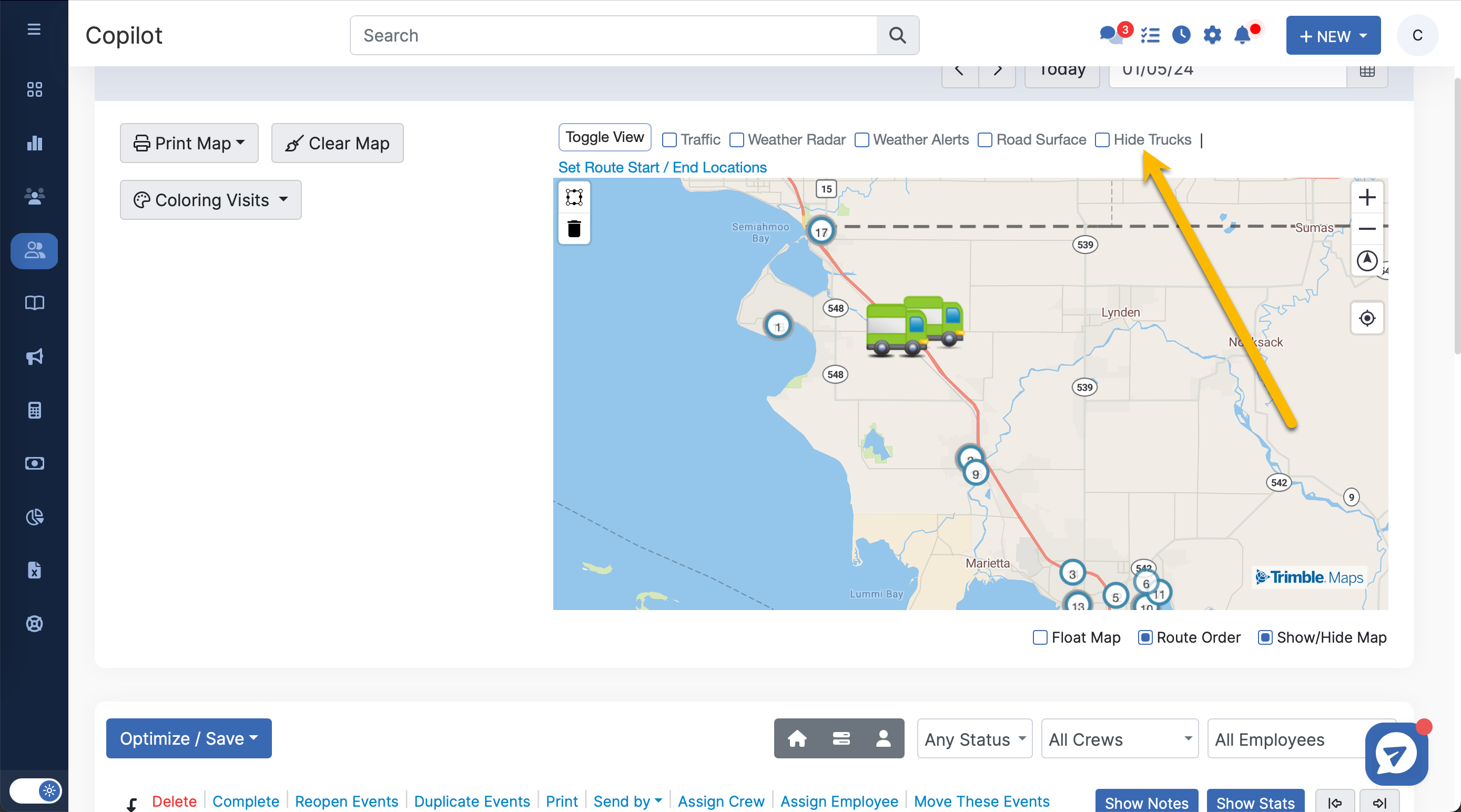Open the chat messages icon with badge
The height and width of the screenshot is (812, 1461).
1111,35
